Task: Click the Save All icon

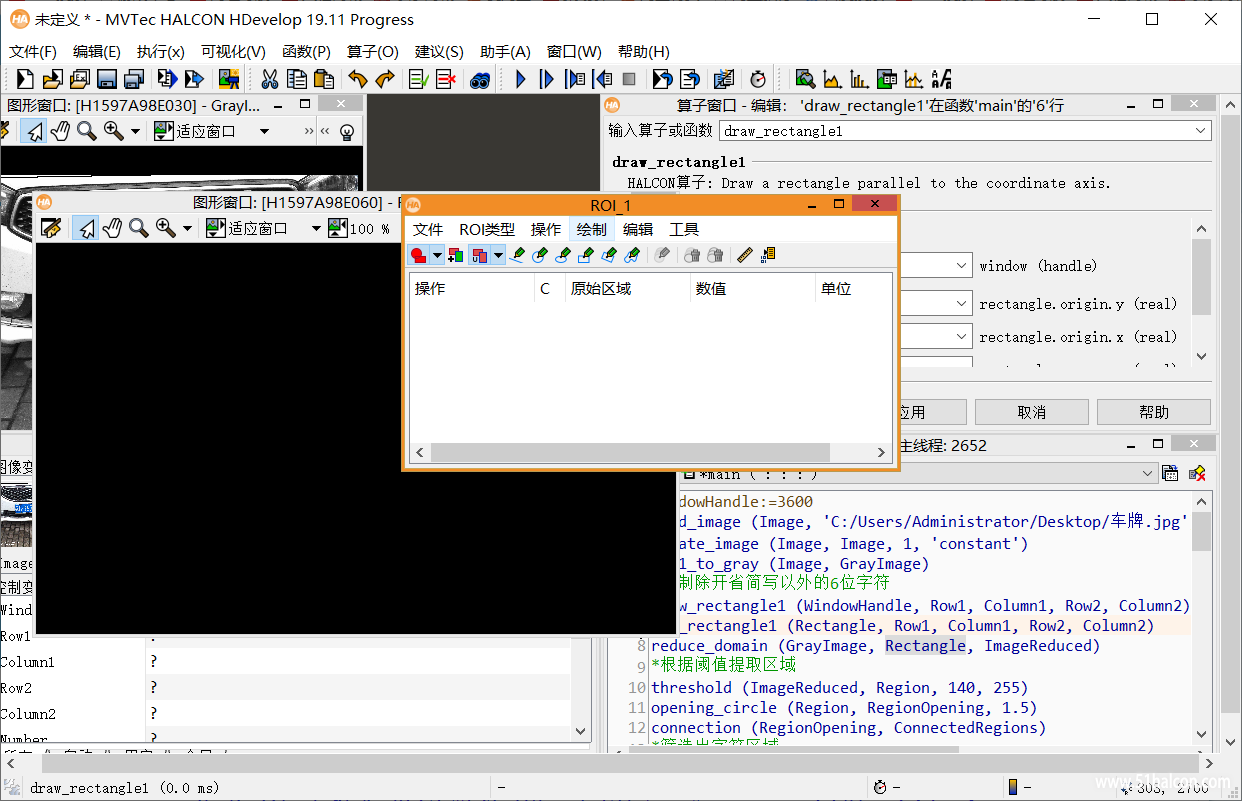Action: 133,79
